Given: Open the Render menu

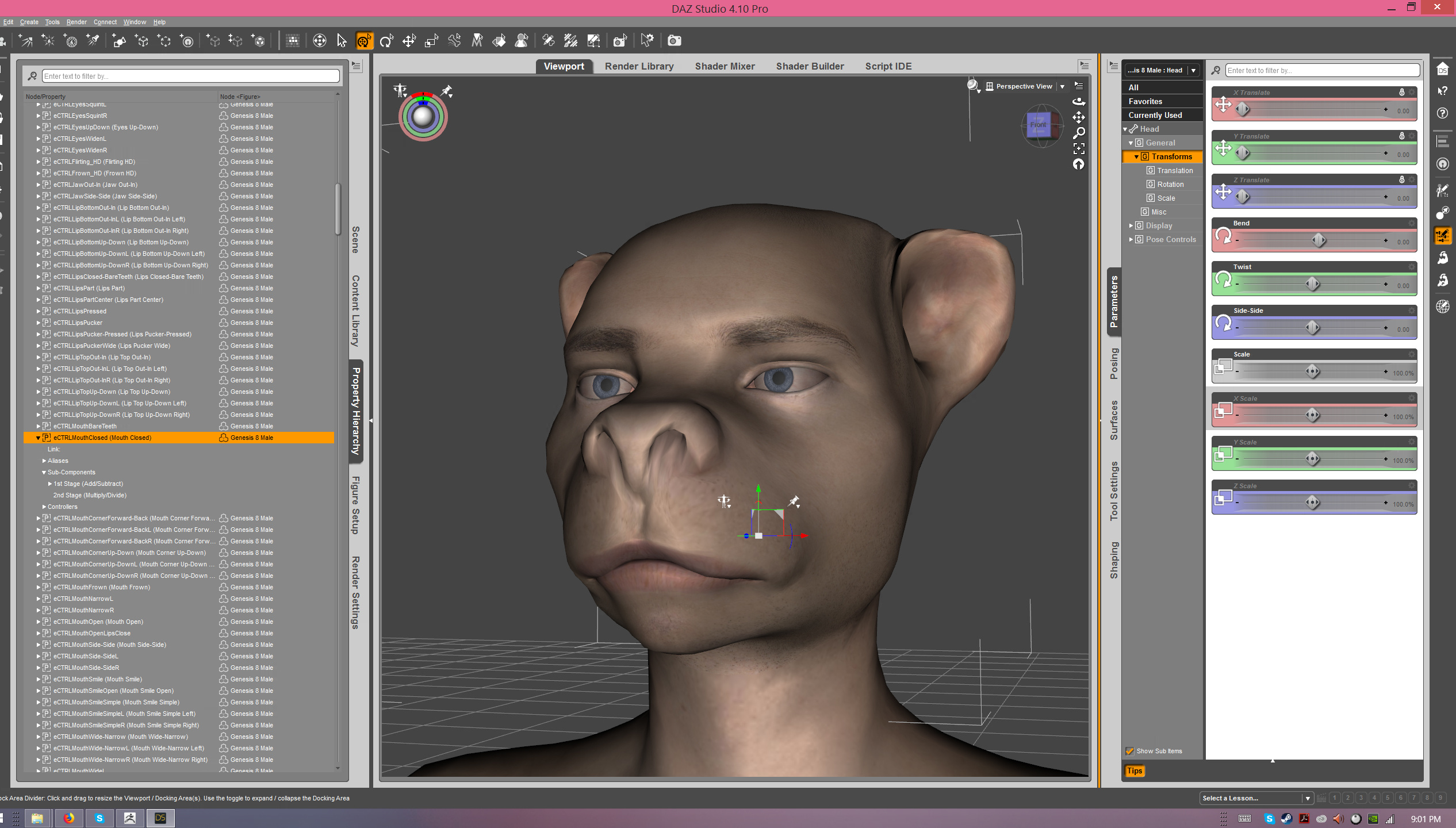Looking at the screenshot, I should [x=76, y=22].
